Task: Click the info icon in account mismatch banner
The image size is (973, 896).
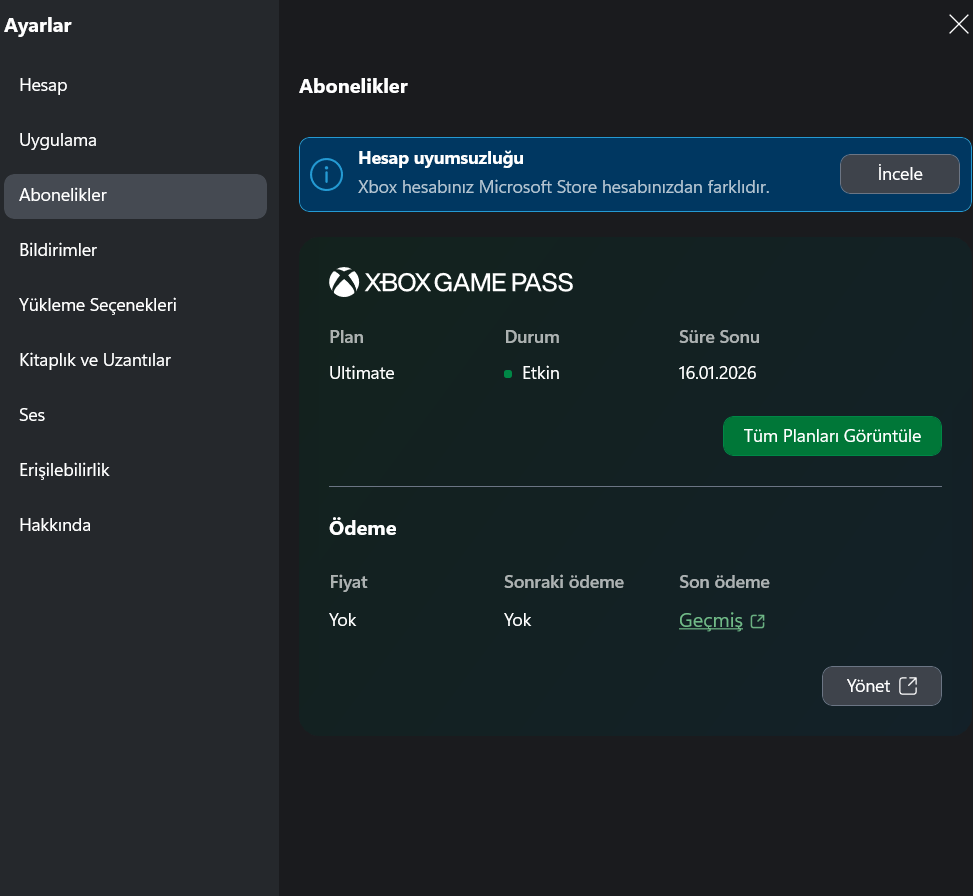Action: 326,174
